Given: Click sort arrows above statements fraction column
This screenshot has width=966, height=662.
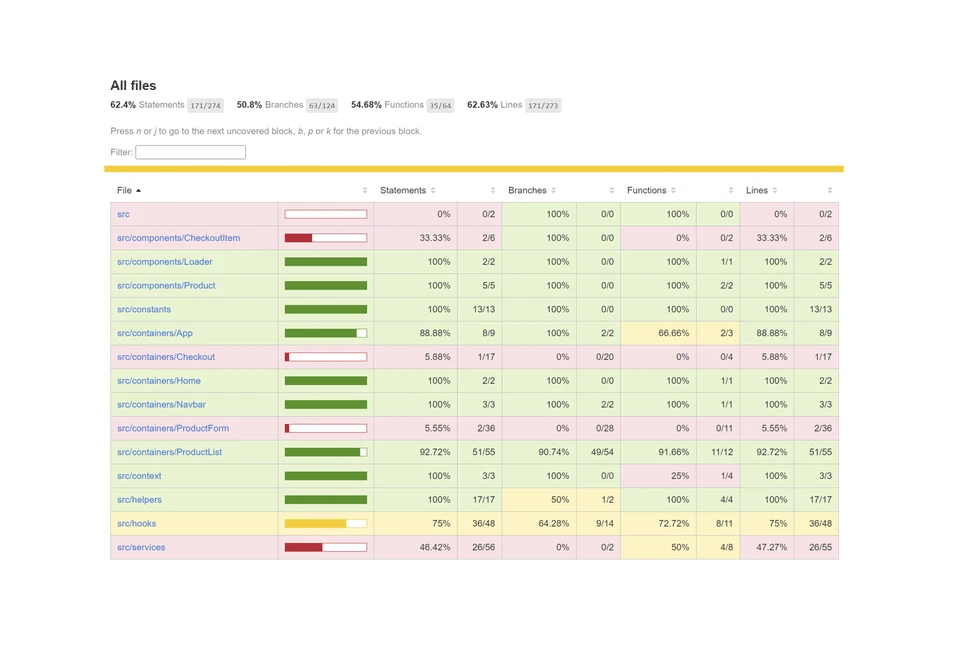Looking at the screenshot, I should [493, 191].
